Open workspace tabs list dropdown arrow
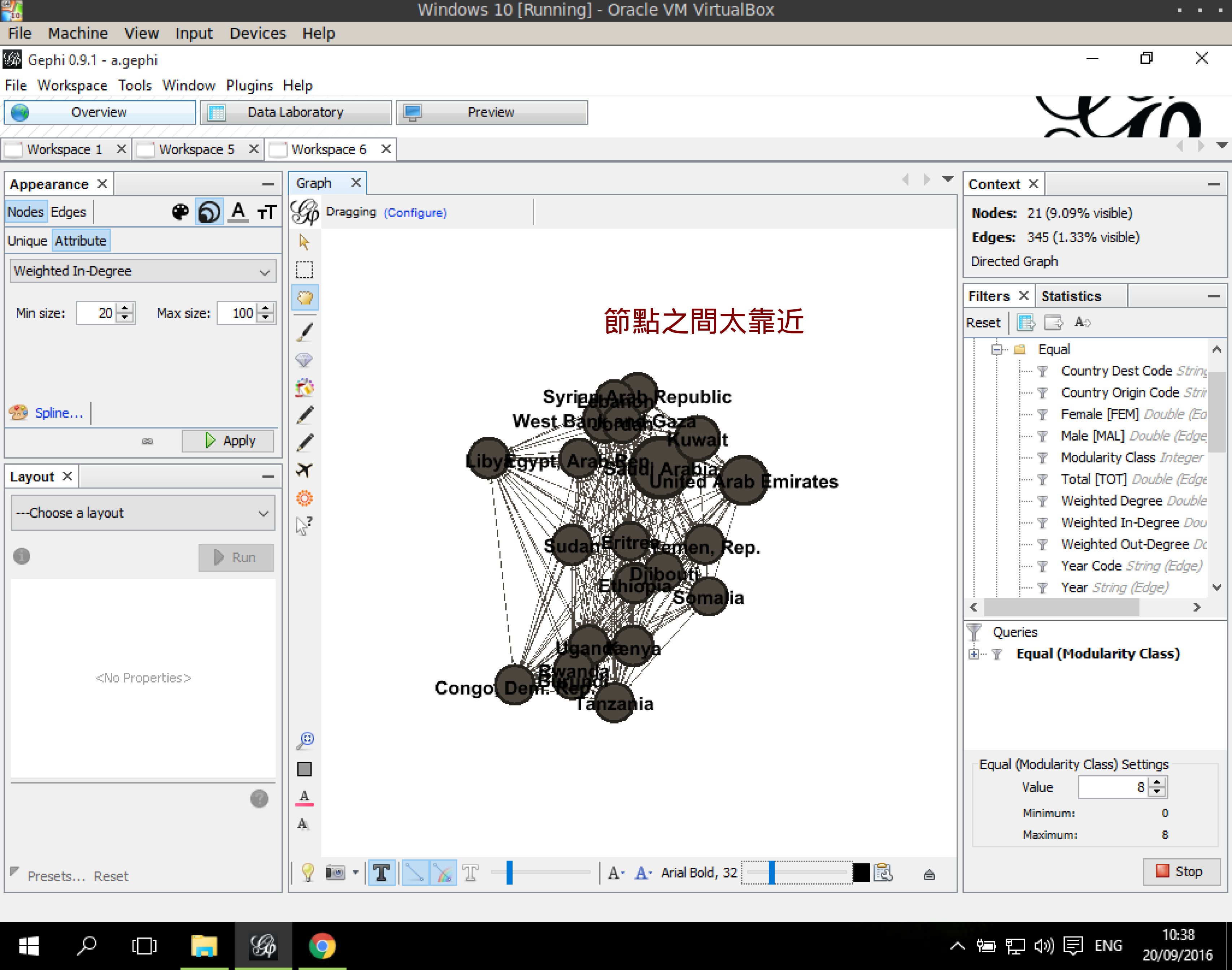Image resolution: width=1232 pixels, height=970 pixels. 1222,146
